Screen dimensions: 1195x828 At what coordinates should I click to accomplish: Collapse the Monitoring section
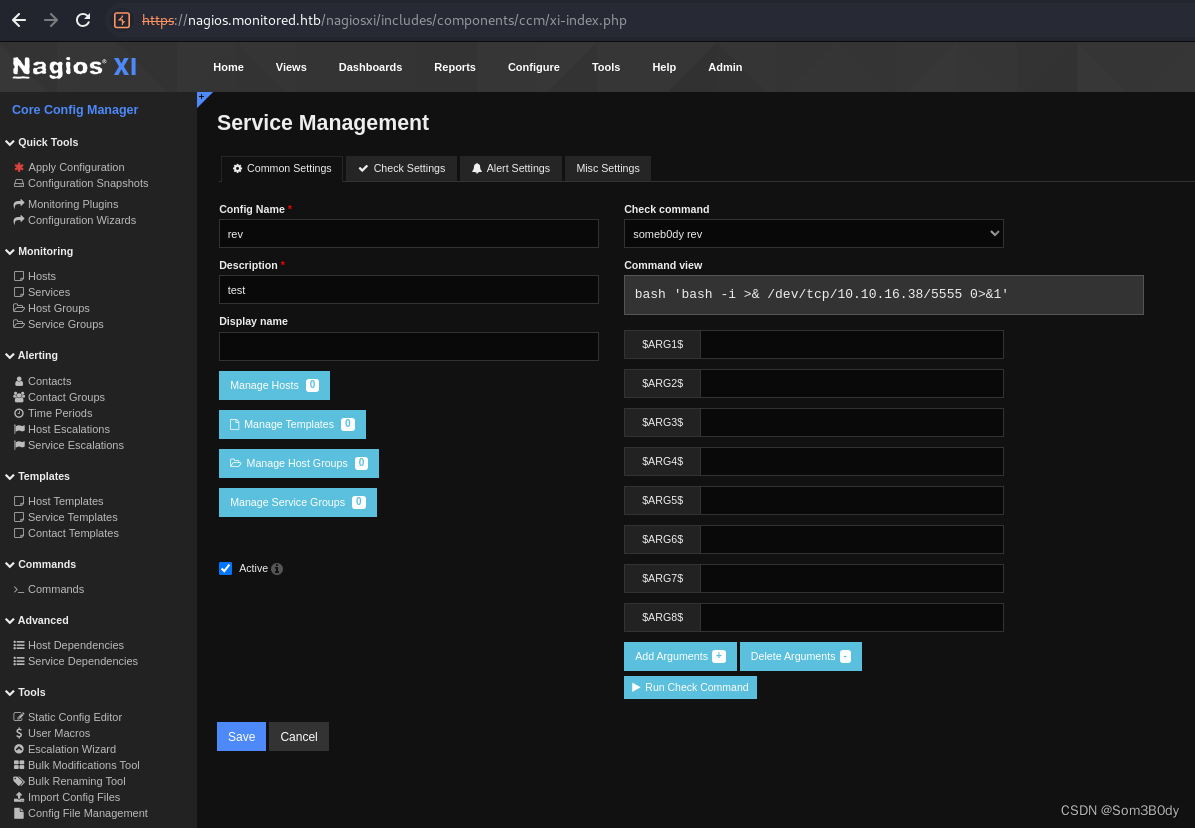tap(40, 252)
